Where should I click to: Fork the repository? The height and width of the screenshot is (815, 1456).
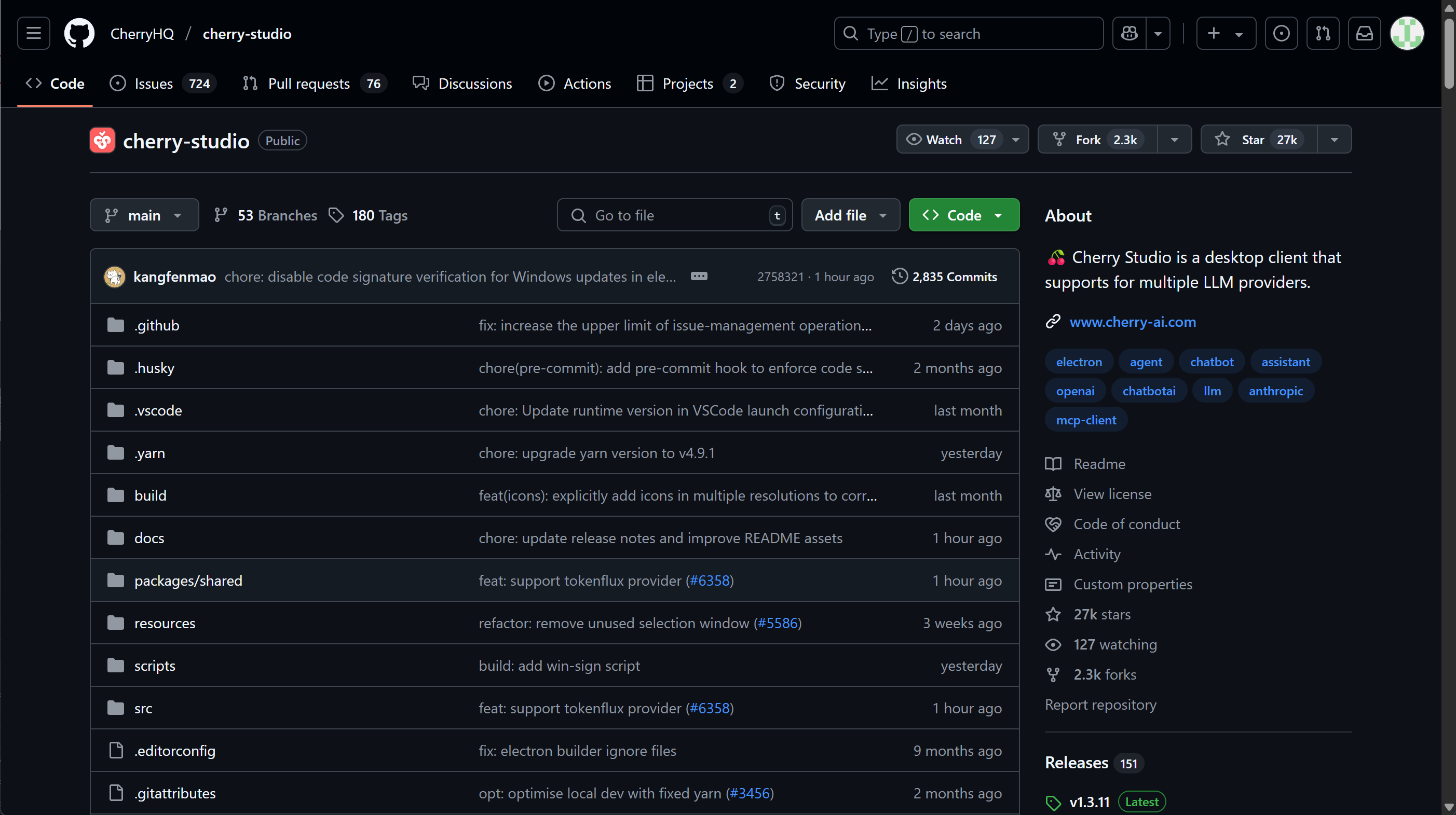(x=1098, y=140)
